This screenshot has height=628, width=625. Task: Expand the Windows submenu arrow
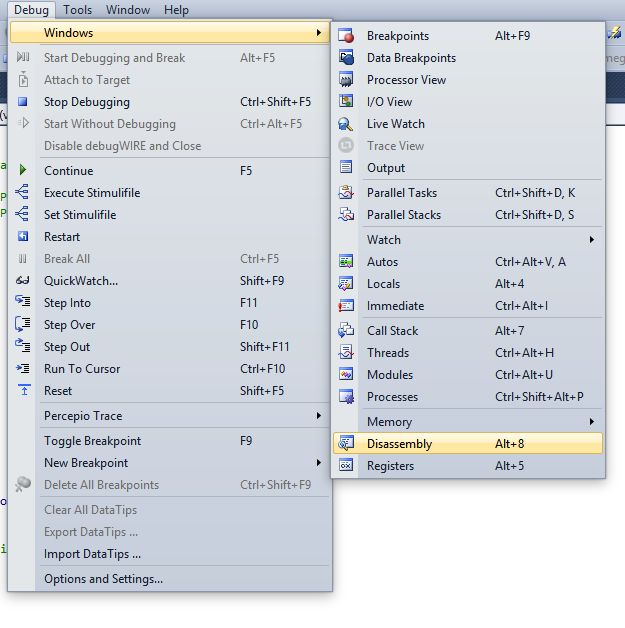319,32
